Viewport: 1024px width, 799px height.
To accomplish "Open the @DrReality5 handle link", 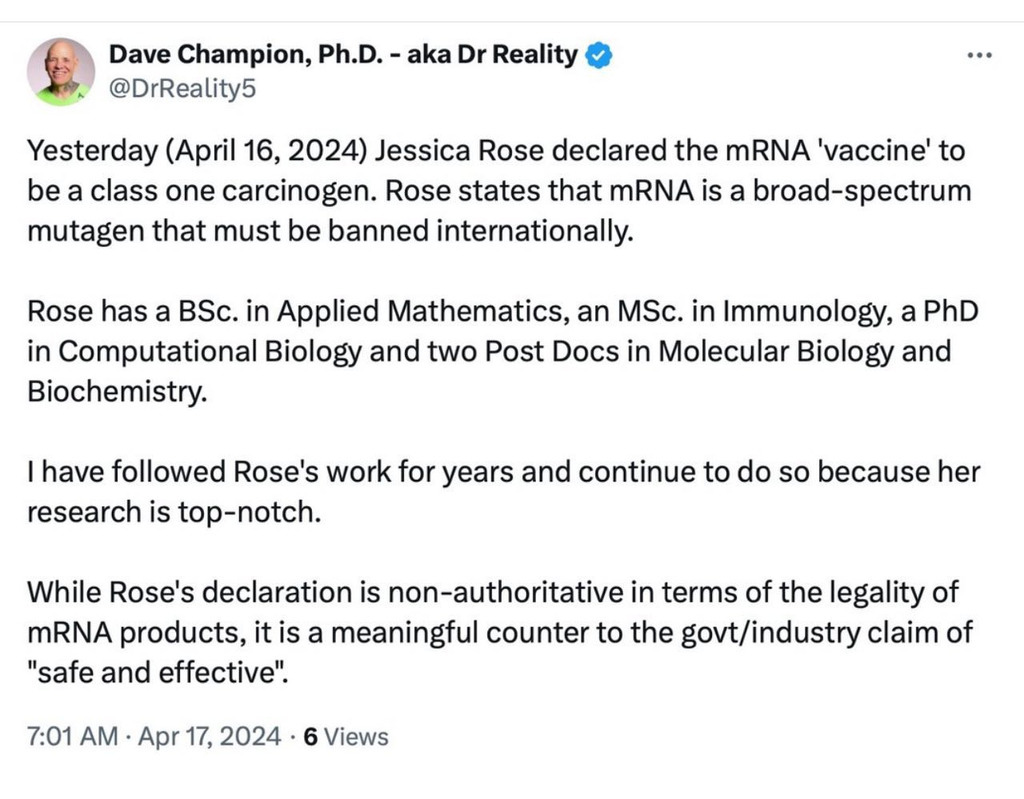I will click(x=182, y=90).
